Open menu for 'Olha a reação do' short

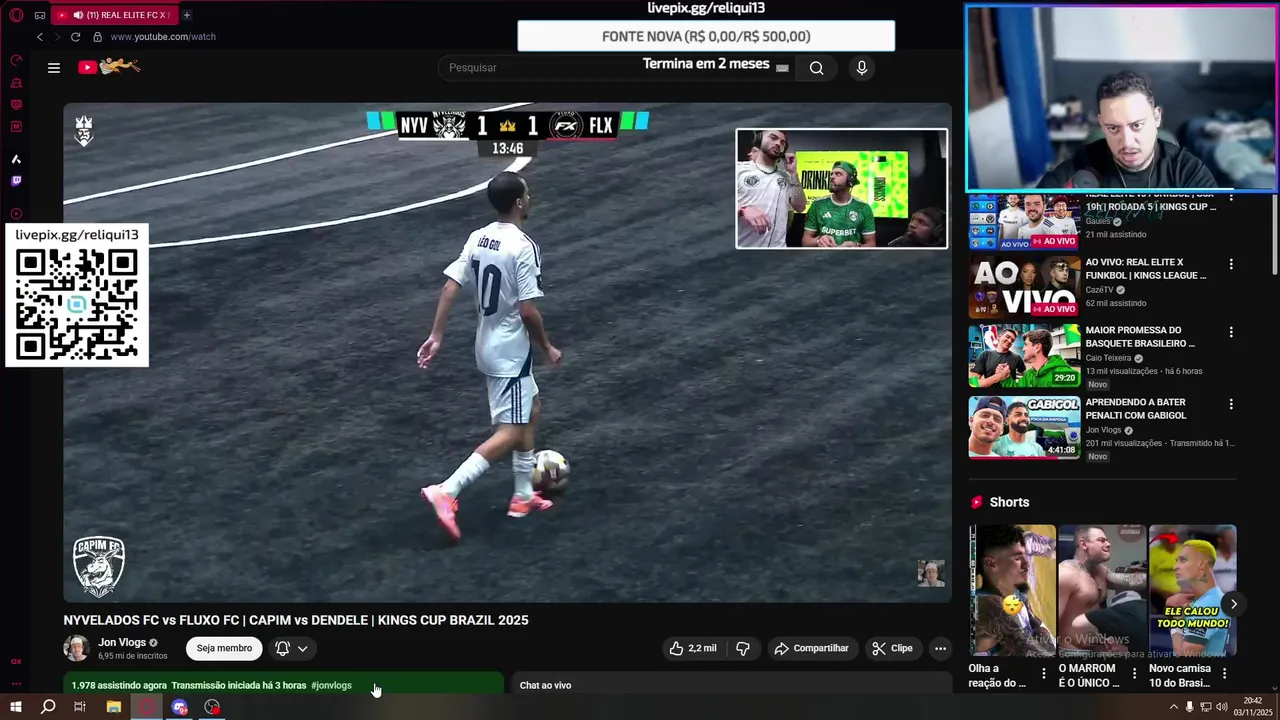click(x=1043, y=674)
